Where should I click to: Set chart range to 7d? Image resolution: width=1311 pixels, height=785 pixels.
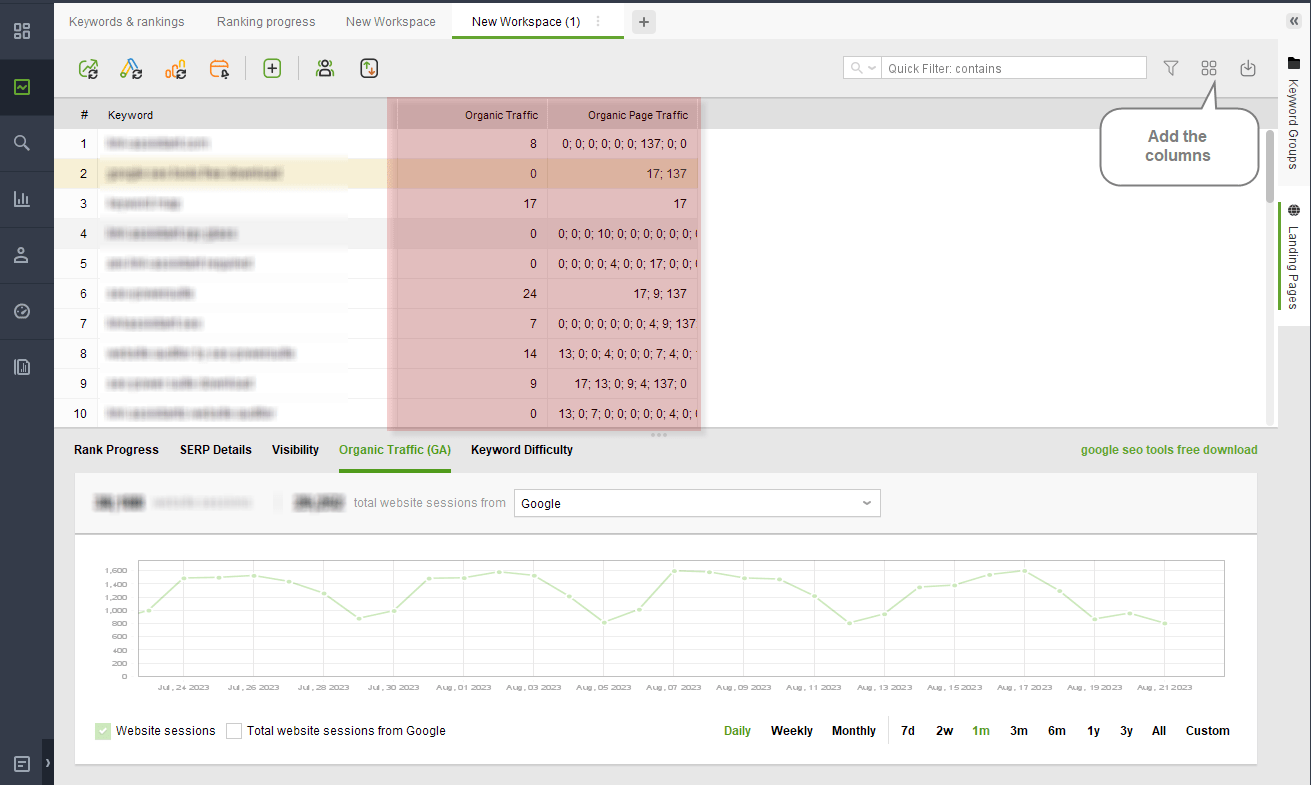(908, 731)
